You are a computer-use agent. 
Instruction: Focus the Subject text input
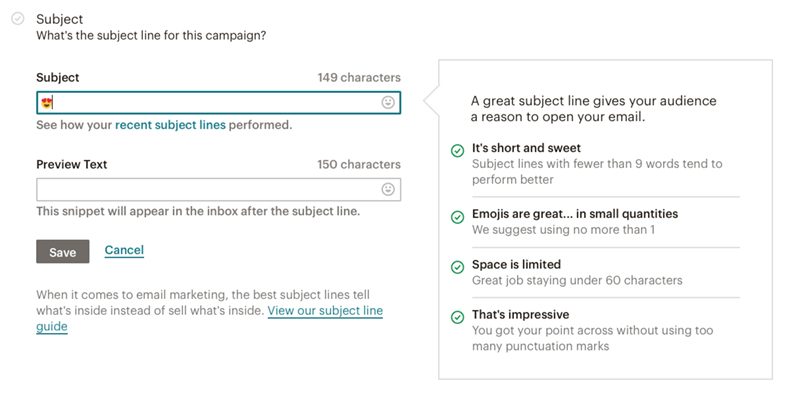[x=218, y=103]
